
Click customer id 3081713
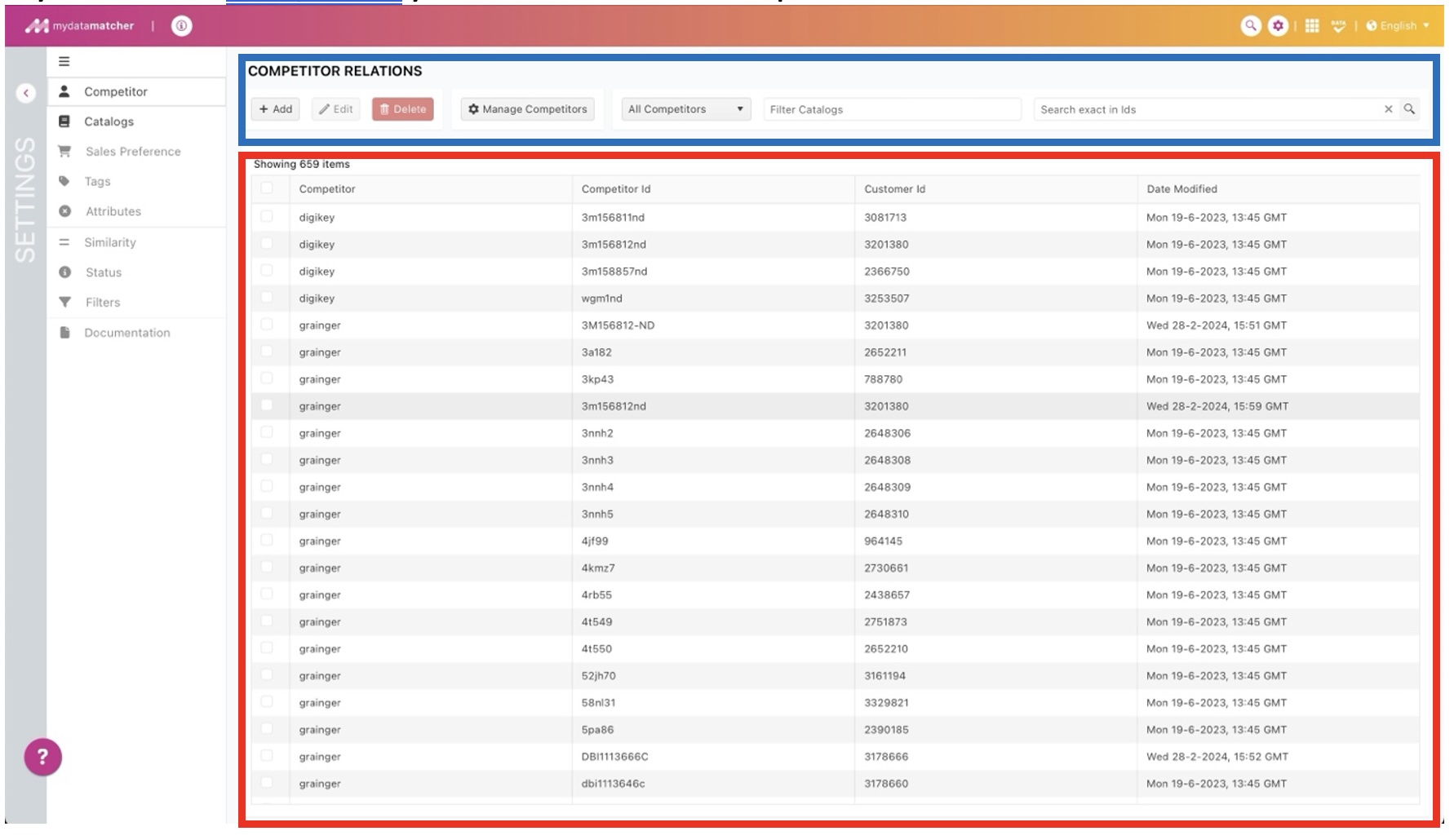(x=885, y=218)
